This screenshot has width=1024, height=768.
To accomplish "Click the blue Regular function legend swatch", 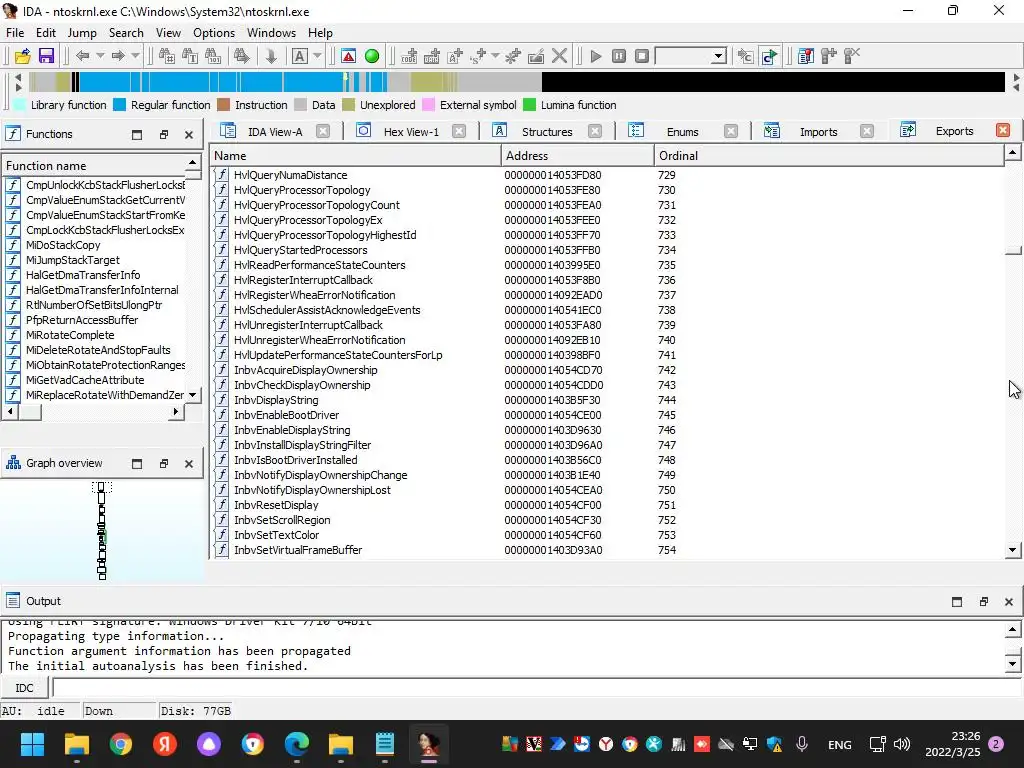I will (x=120, y=105).
